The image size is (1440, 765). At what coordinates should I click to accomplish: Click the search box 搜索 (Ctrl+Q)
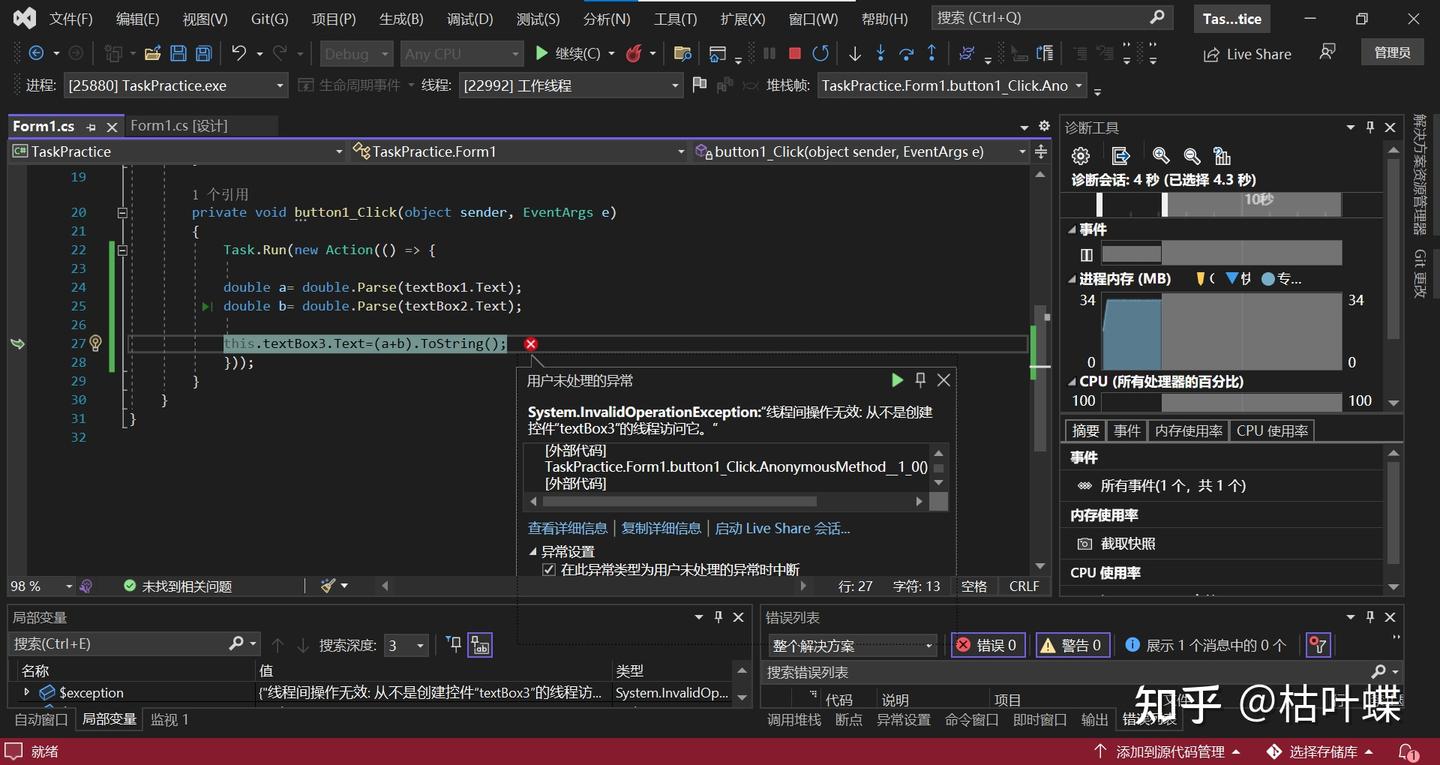[x=1052, y=17]
